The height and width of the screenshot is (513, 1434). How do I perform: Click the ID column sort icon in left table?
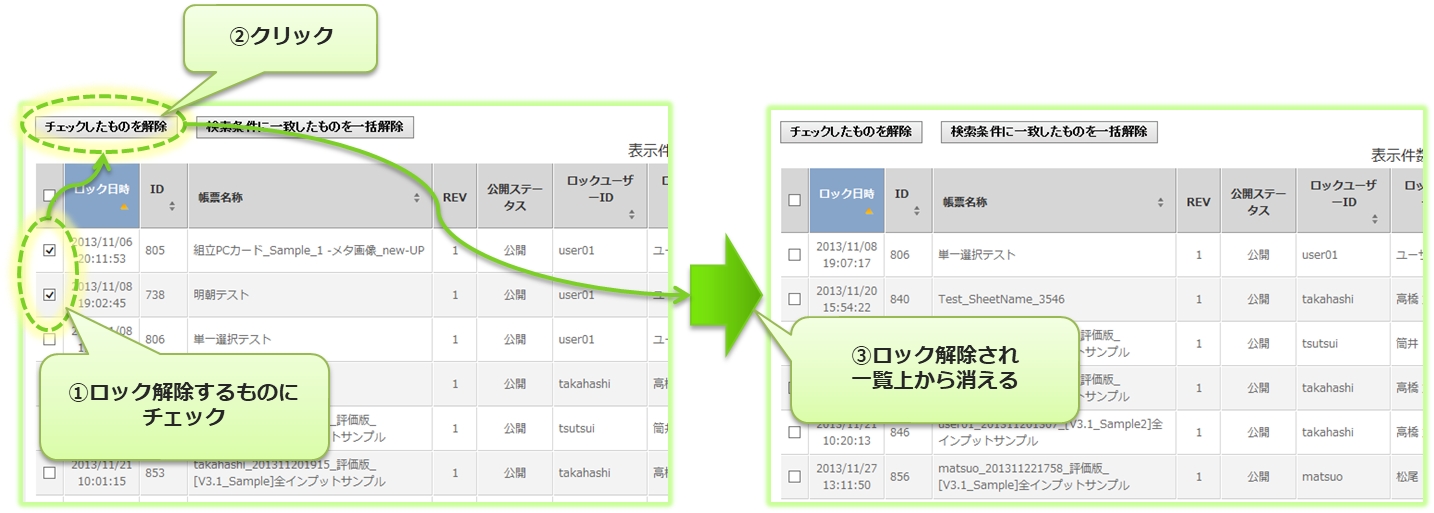click(172, 206)
